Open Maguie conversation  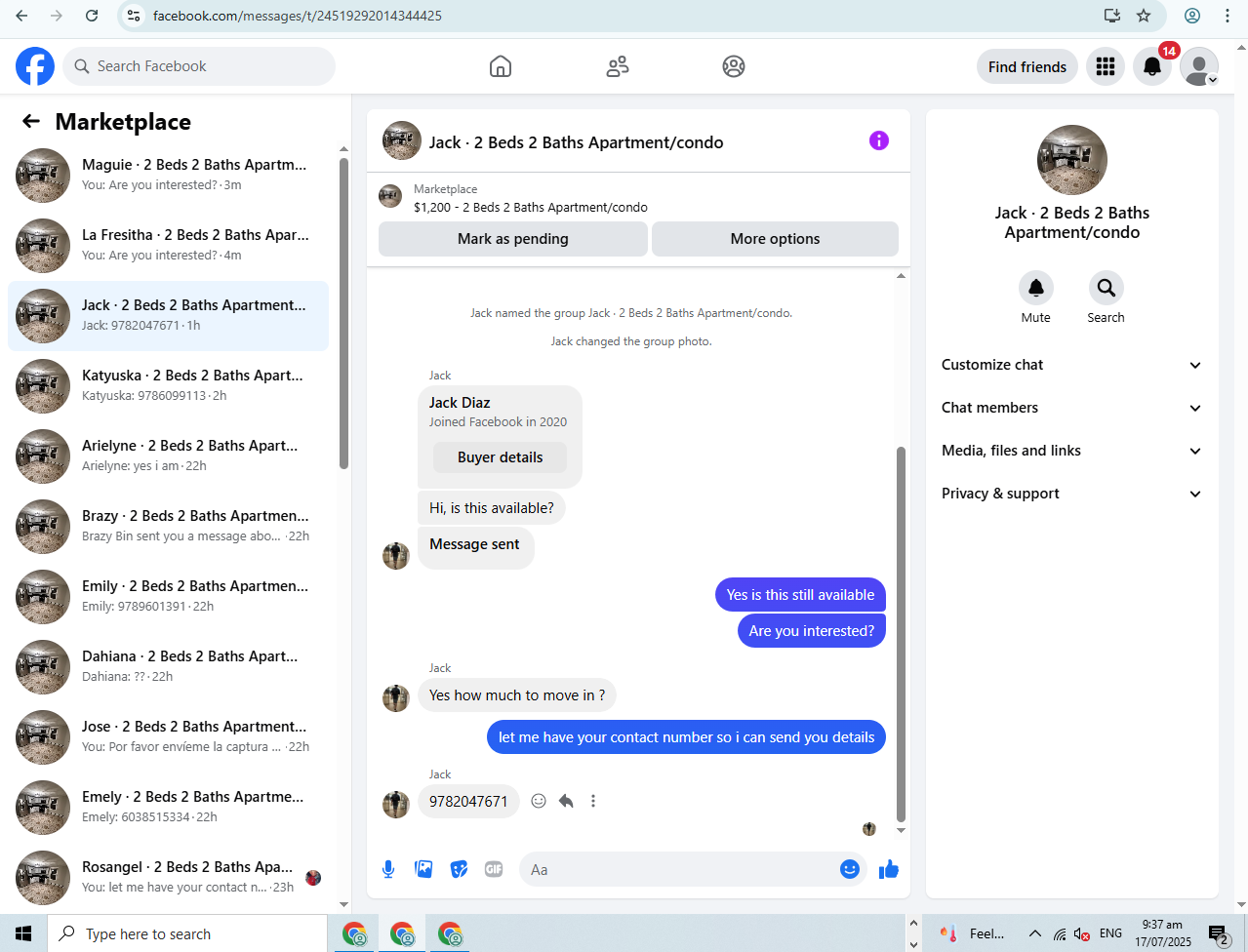click(x=168, y=176)
